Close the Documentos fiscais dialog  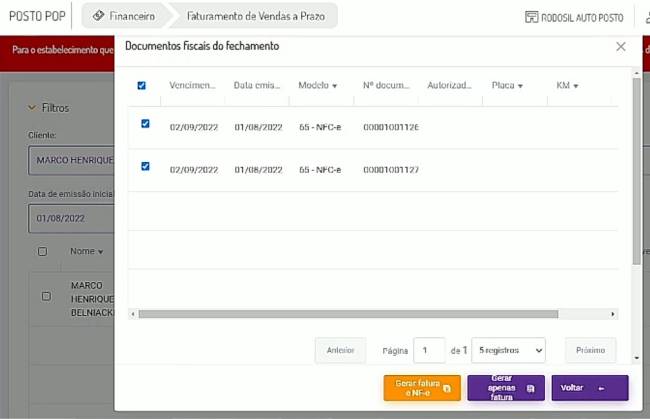point(621,47)
